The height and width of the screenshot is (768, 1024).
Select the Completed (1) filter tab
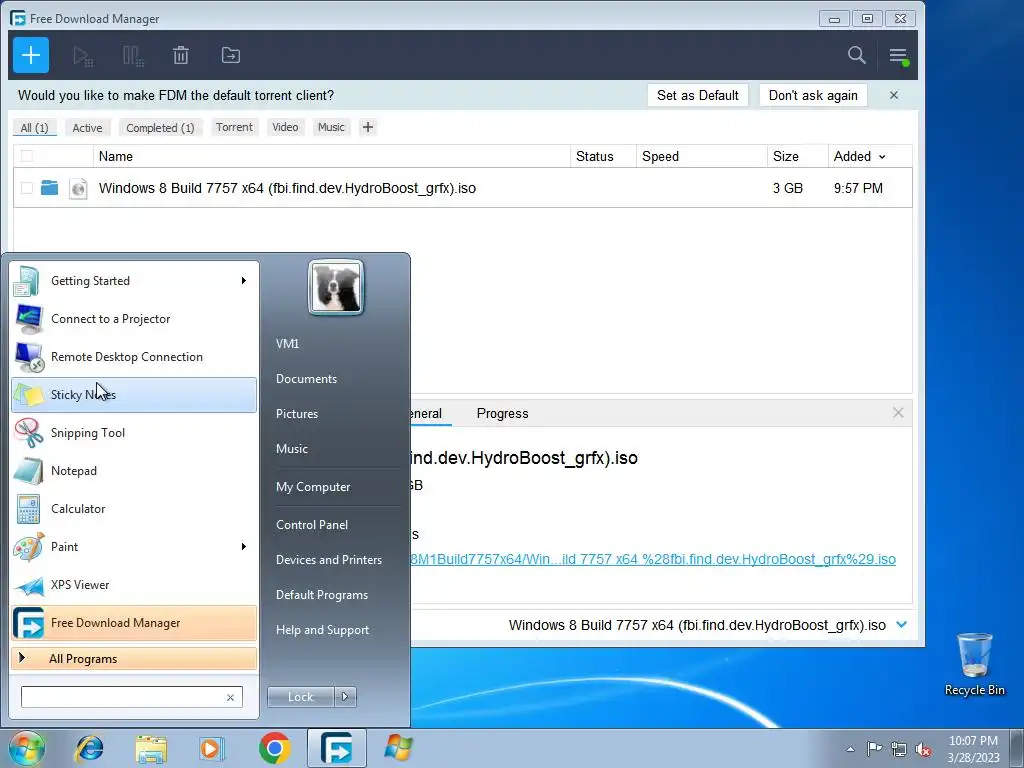coord(160,127)
